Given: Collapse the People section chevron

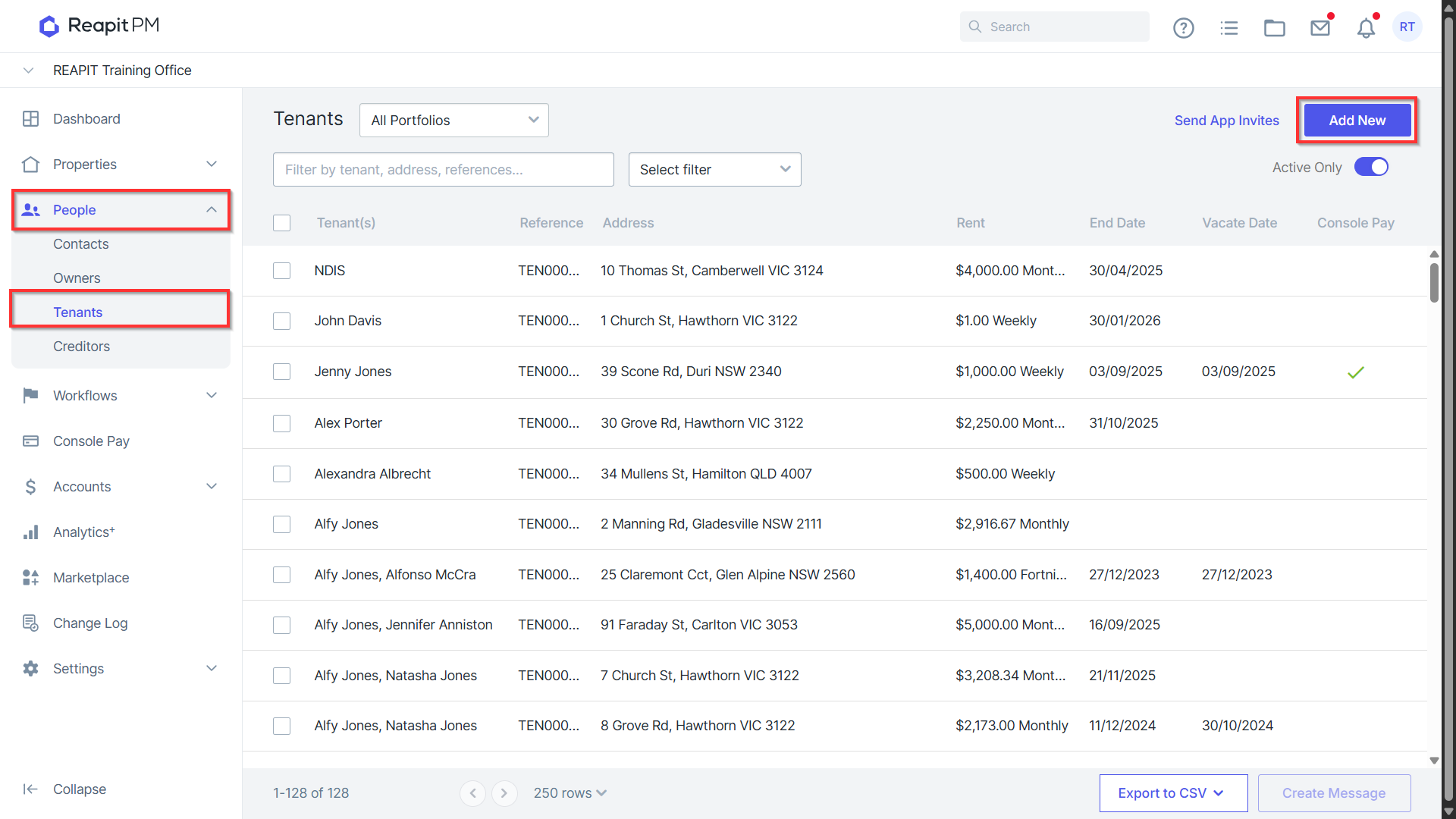Looking at the screenshot, I should pos(212,209).
